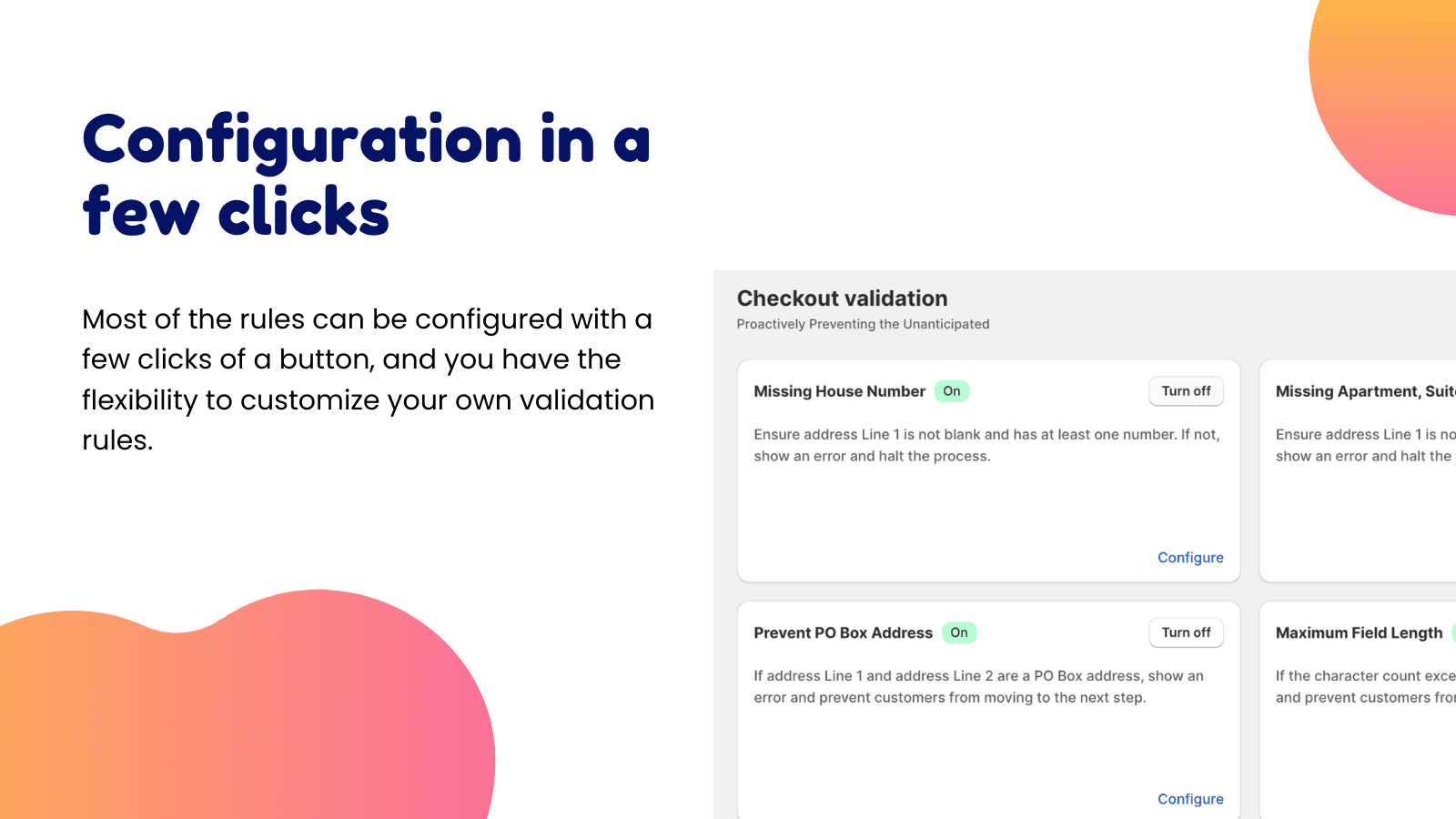Click the Missing House Number rule description
1456x819 pixels.
tap(986, 445)
